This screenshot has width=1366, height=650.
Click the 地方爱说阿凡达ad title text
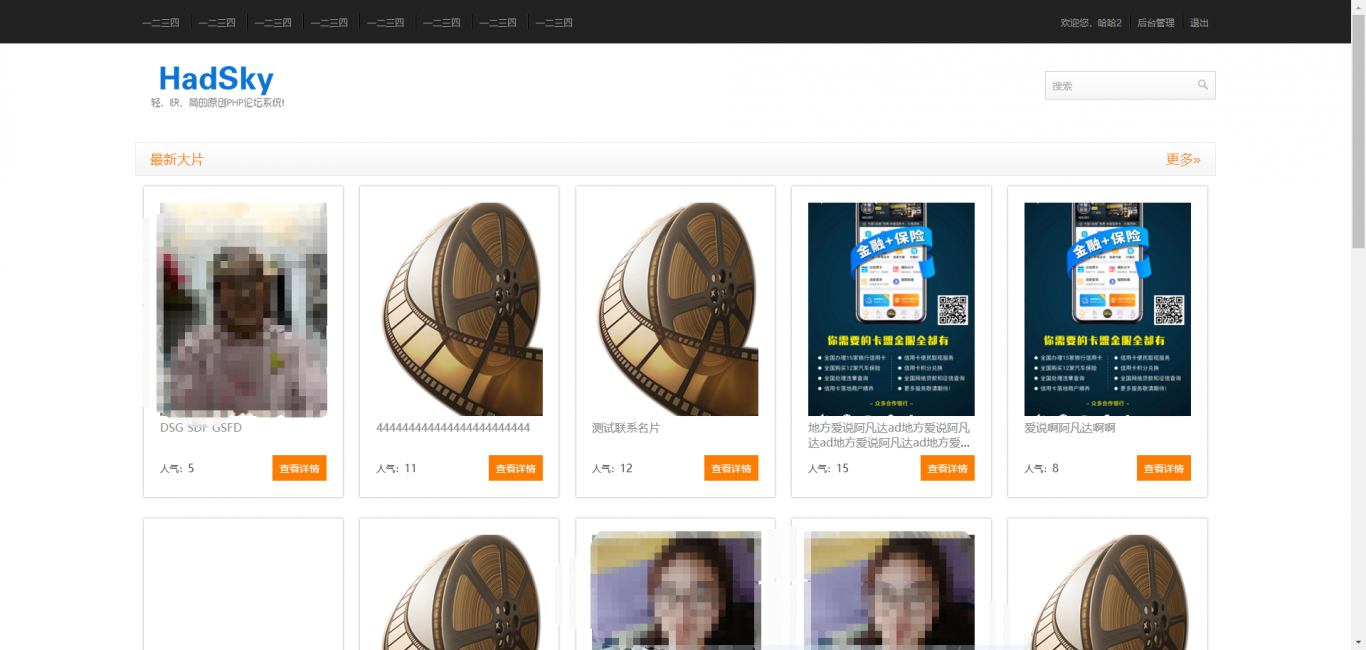pos(890,435)
